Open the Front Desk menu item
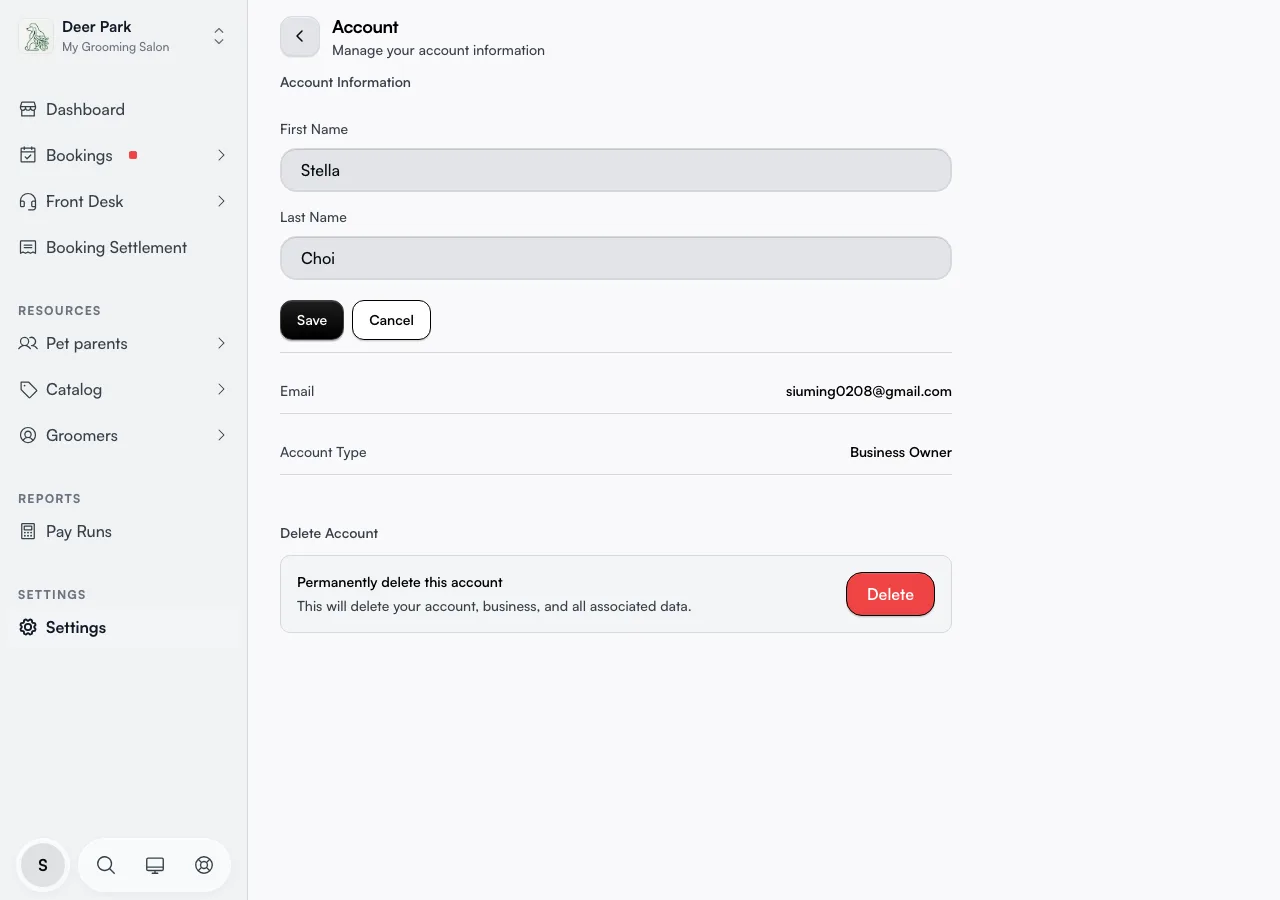 tap(124, 201)
